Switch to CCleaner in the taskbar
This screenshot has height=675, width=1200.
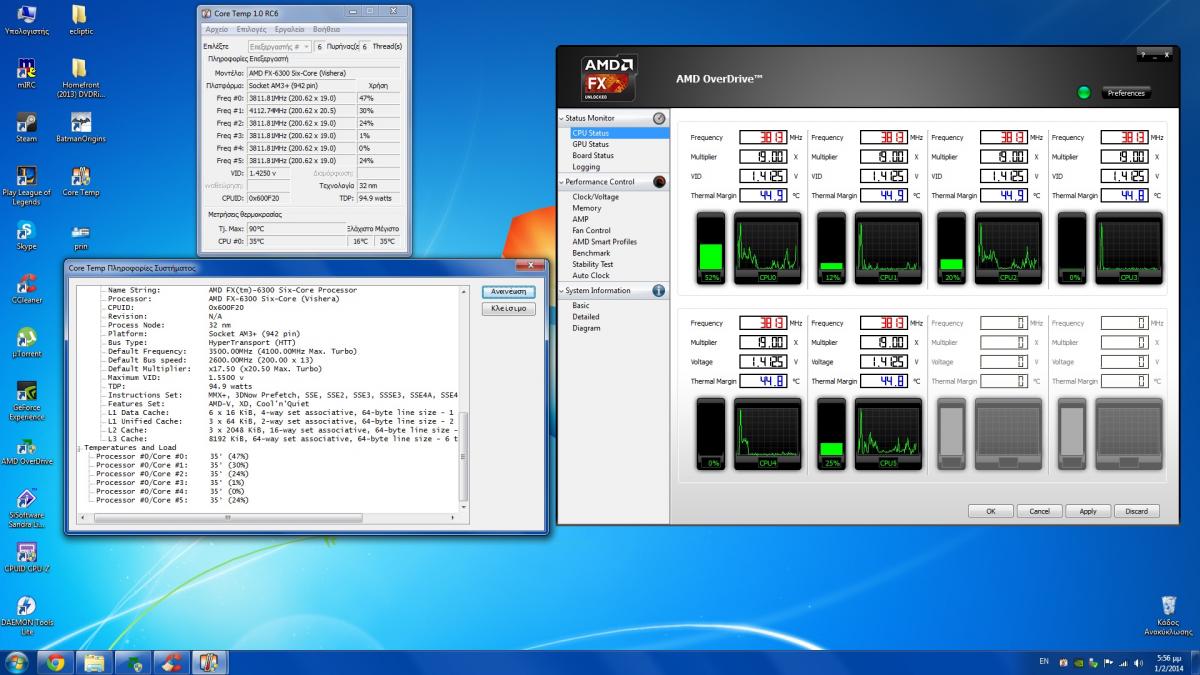click(170, 662)
